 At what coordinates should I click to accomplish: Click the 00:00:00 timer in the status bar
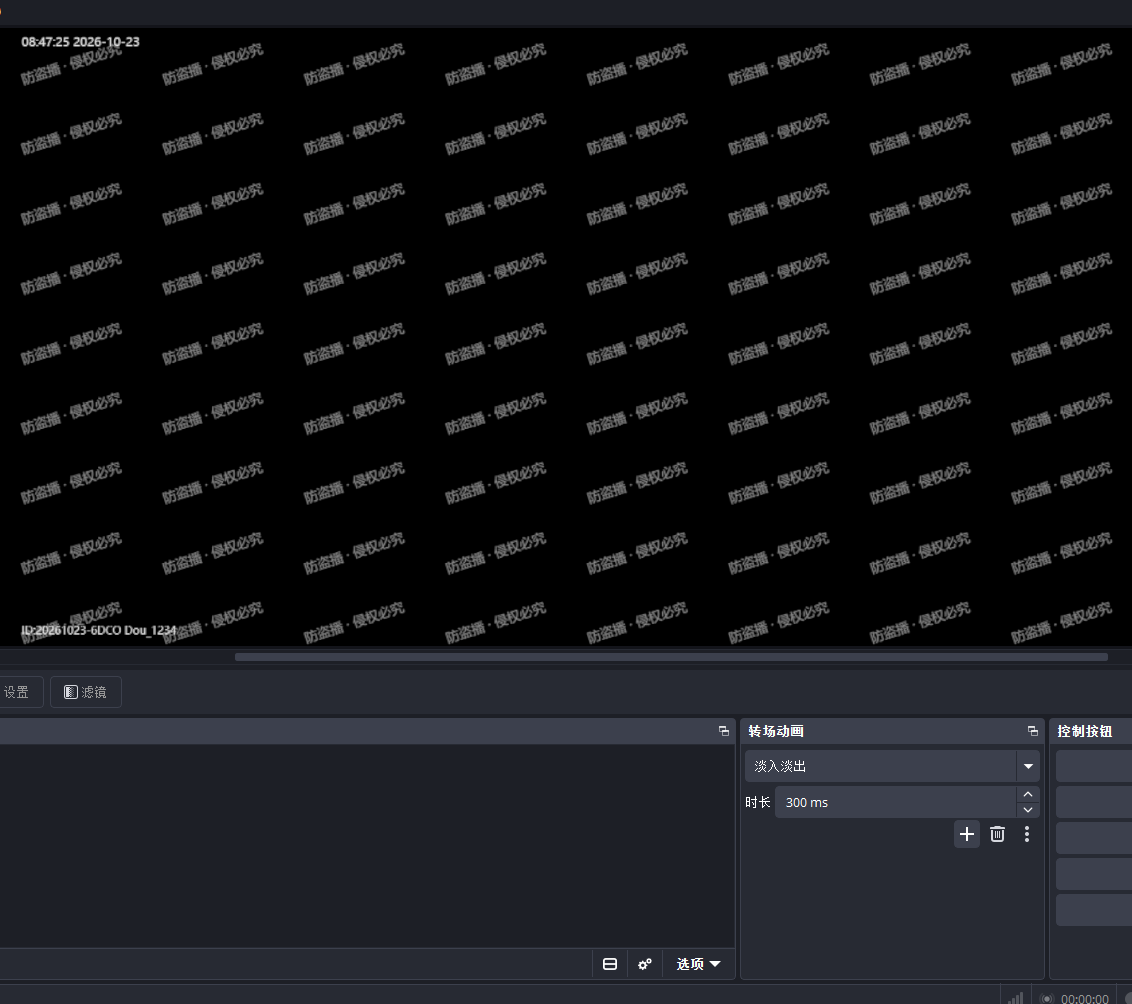pyautogui.click(x=1085, y=999)
